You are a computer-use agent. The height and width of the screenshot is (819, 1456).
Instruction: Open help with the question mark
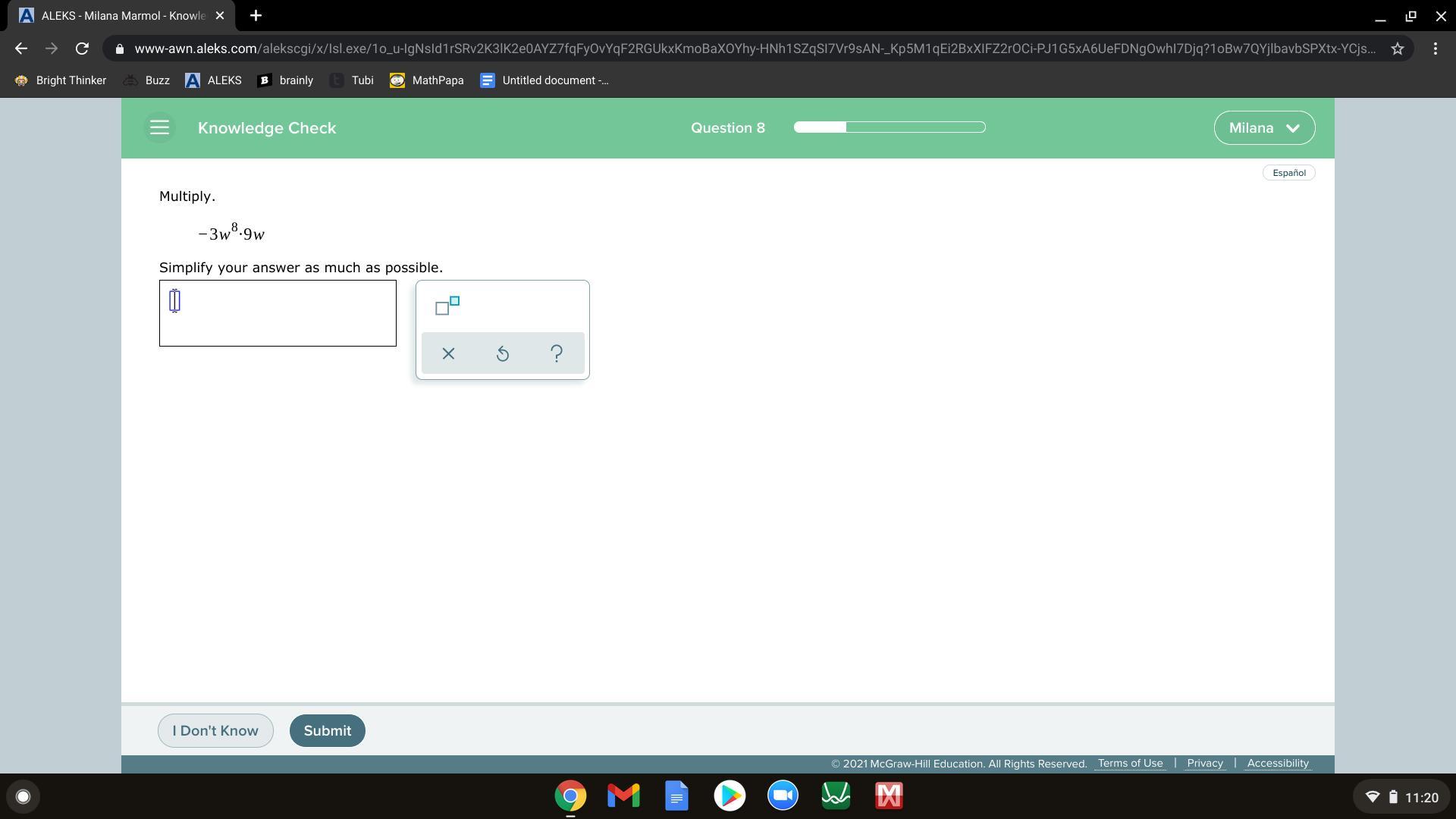click(556, 353)
